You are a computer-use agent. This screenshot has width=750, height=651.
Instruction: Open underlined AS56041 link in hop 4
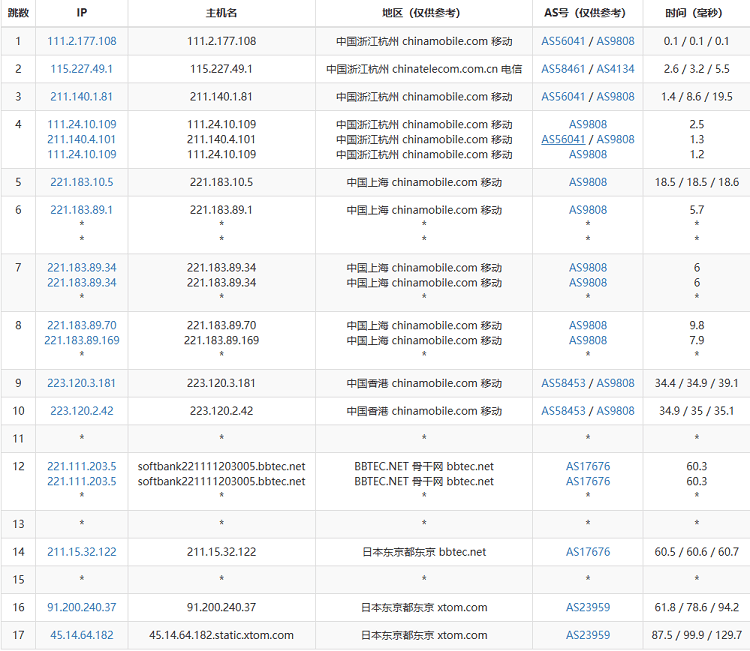[x=563, y=139]
